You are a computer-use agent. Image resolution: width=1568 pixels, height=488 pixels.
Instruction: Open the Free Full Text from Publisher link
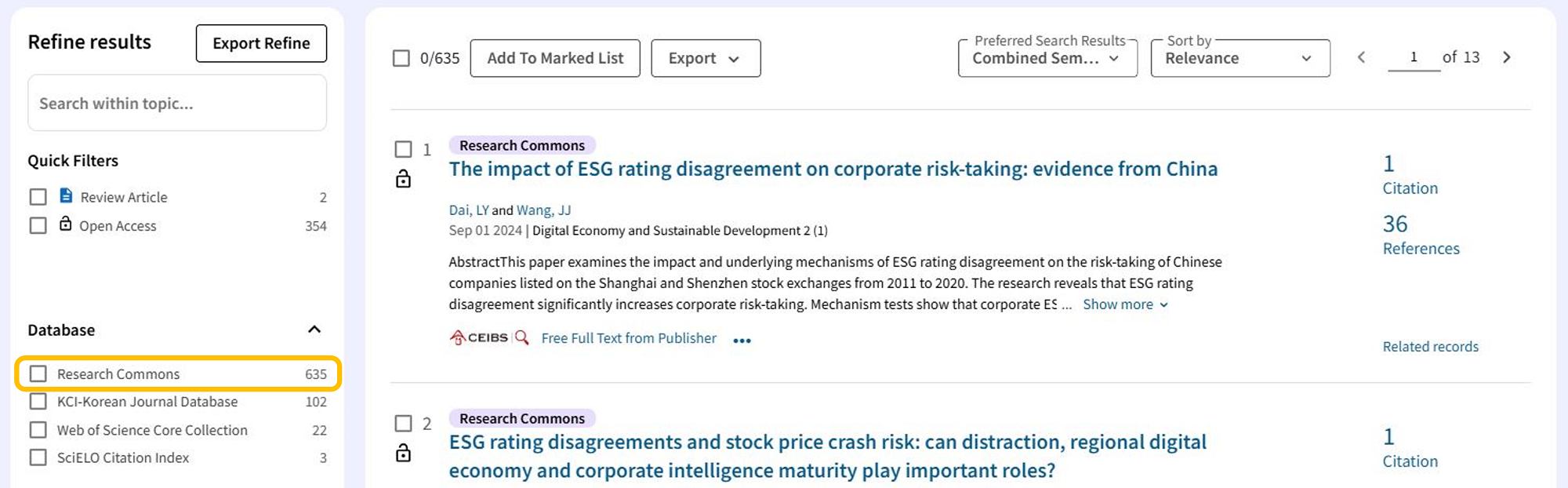click(629, 338)
